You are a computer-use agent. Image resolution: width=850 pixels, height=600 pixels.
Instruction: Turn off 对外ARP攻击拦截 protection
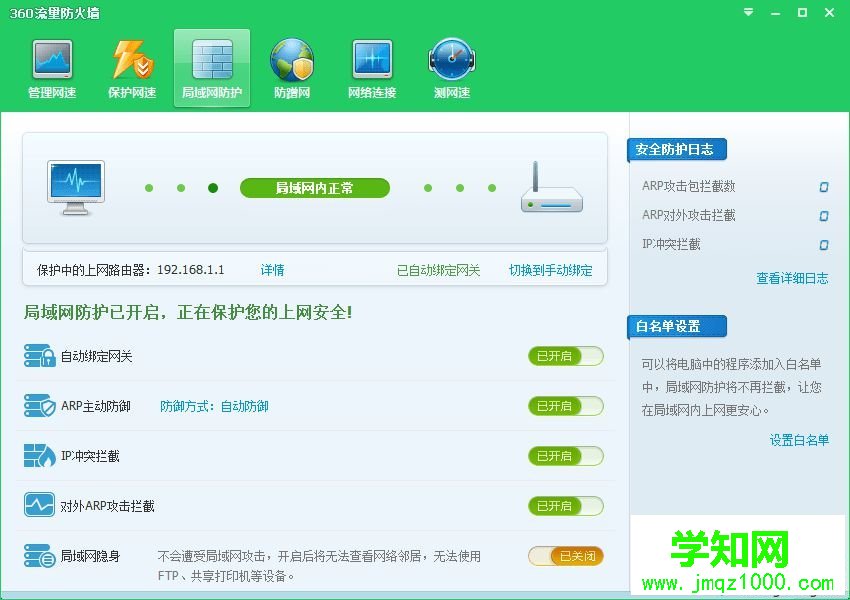pyautogui.click(x=565, y=505)
